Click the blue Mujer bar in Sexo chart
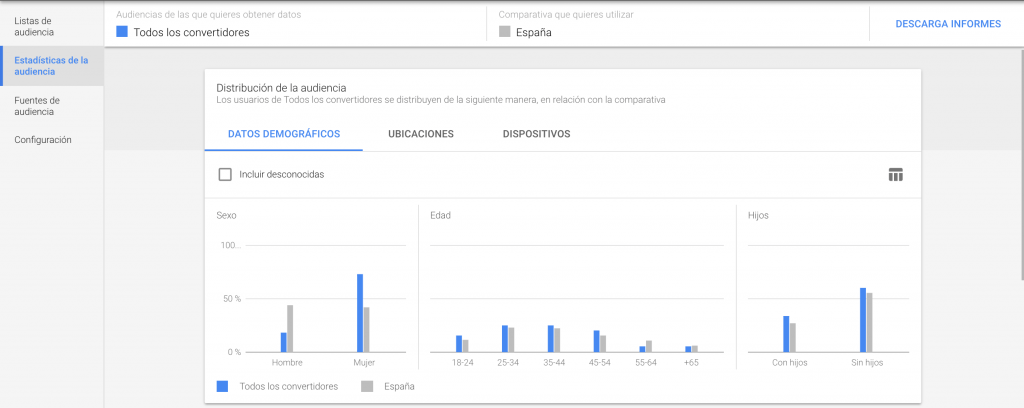The height and width of the screenshot is (408, 1024). click(x=360, y=313)
